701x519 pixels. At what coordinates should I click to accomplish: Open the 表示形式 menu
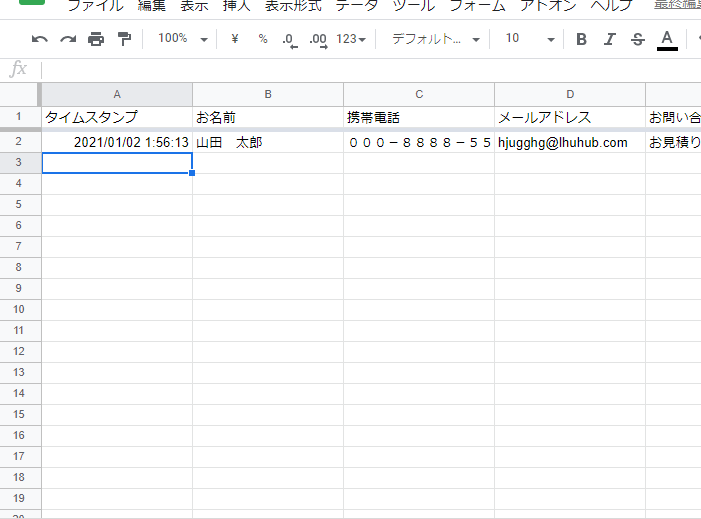click(293, 6)
